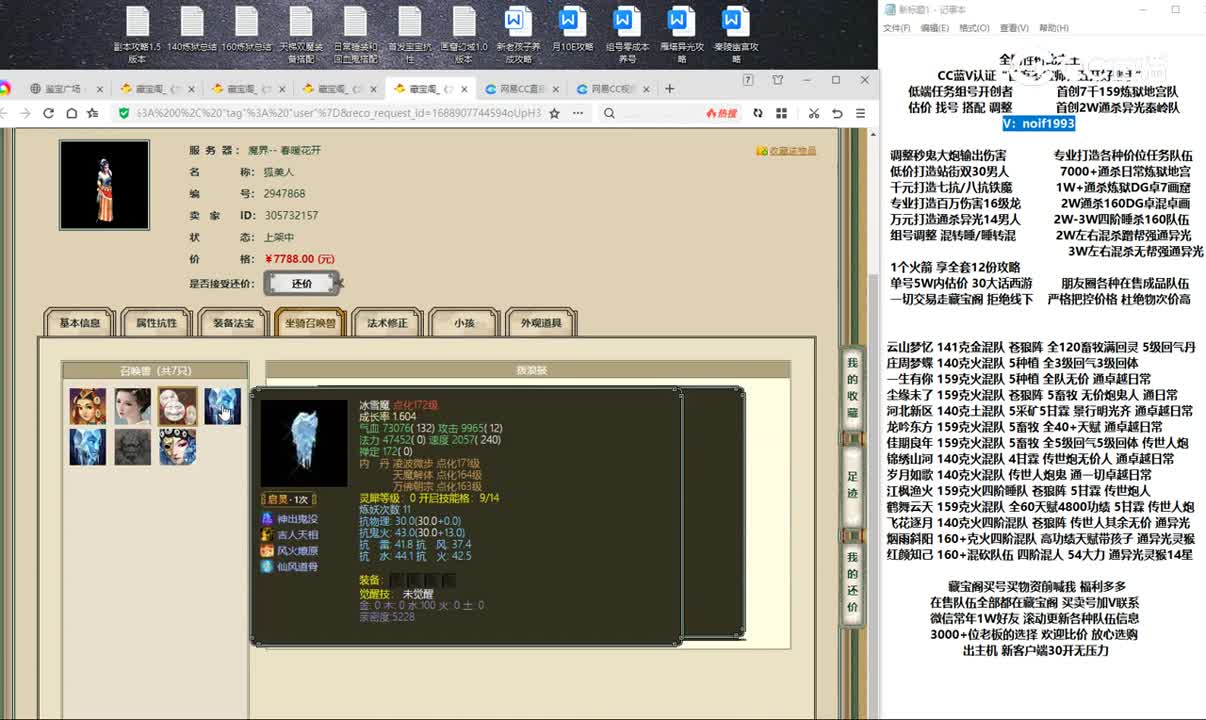Open the browser apps grid icon
The height and width of the screenshot is (720, 1206).
(x=781, y=113)
